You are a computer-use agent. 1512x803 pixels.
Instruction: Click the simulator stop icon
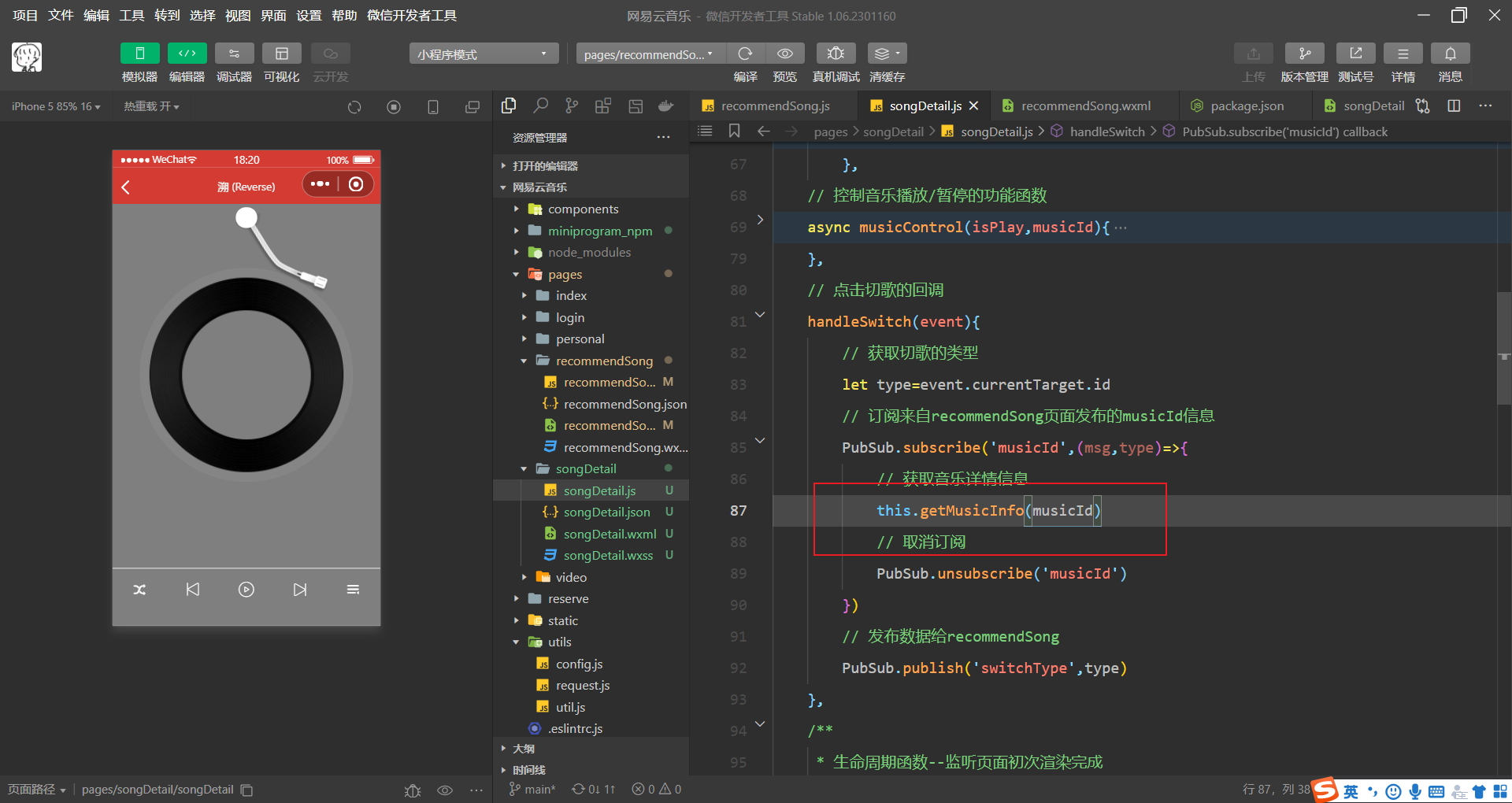[x=394, y=107]
